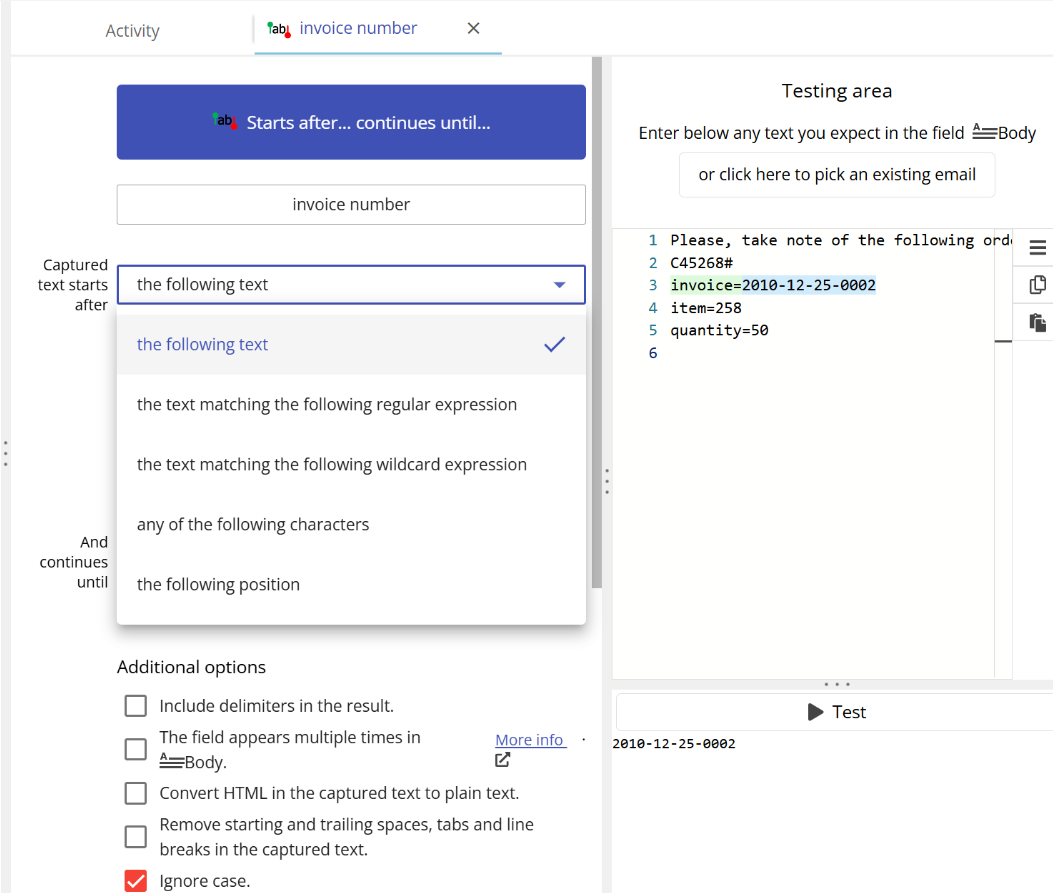Check The field appears multiple times option
The width and height of the screenshot is (1053, 893).
(x=136, y=749)
